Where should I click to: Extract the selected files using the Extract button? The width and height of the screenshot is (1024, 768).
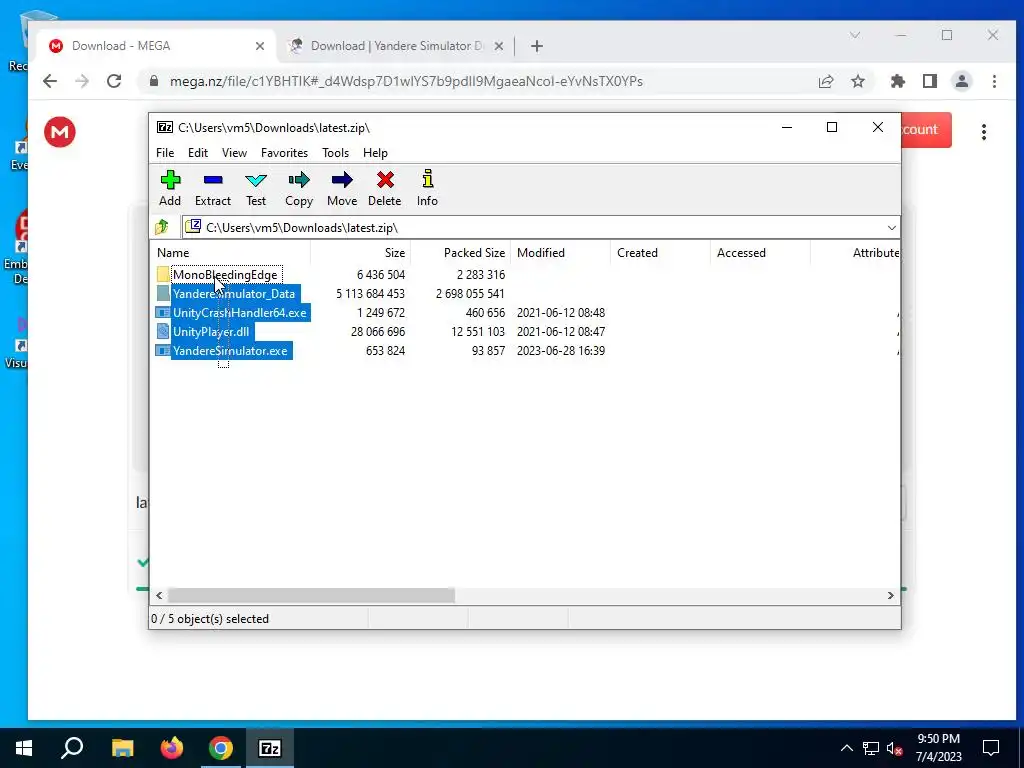[x=213, y=189]
